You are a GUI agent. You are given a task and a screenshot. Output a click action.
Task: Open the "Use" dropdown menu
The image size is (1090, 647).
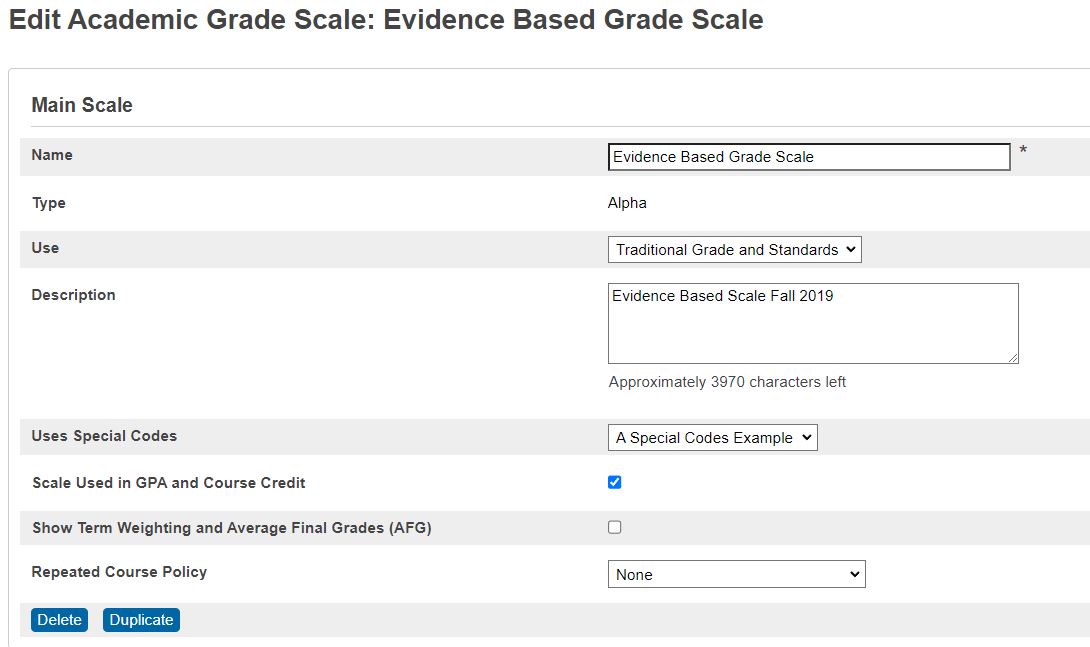pyautogui.click(x=735, y=249)
